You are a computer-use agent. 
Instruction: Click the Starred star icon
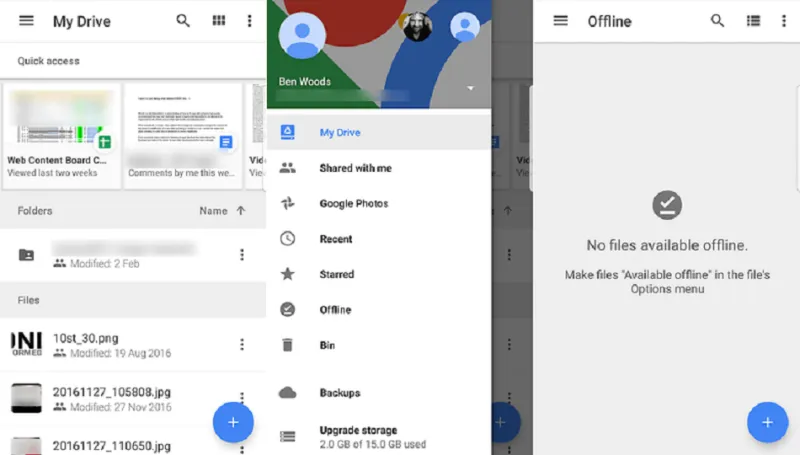pos(288,274)
